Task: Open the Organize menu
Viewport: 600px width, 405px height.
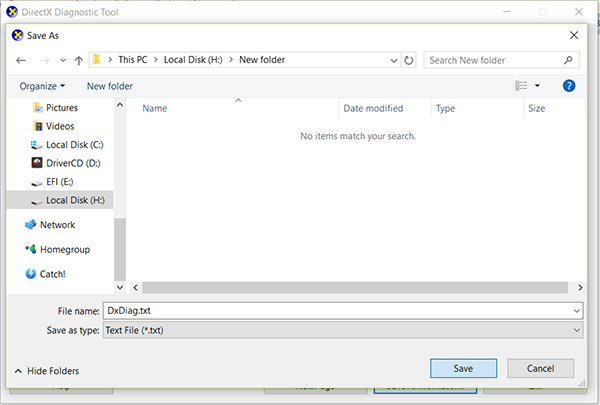Action: [x=42, y=86]
